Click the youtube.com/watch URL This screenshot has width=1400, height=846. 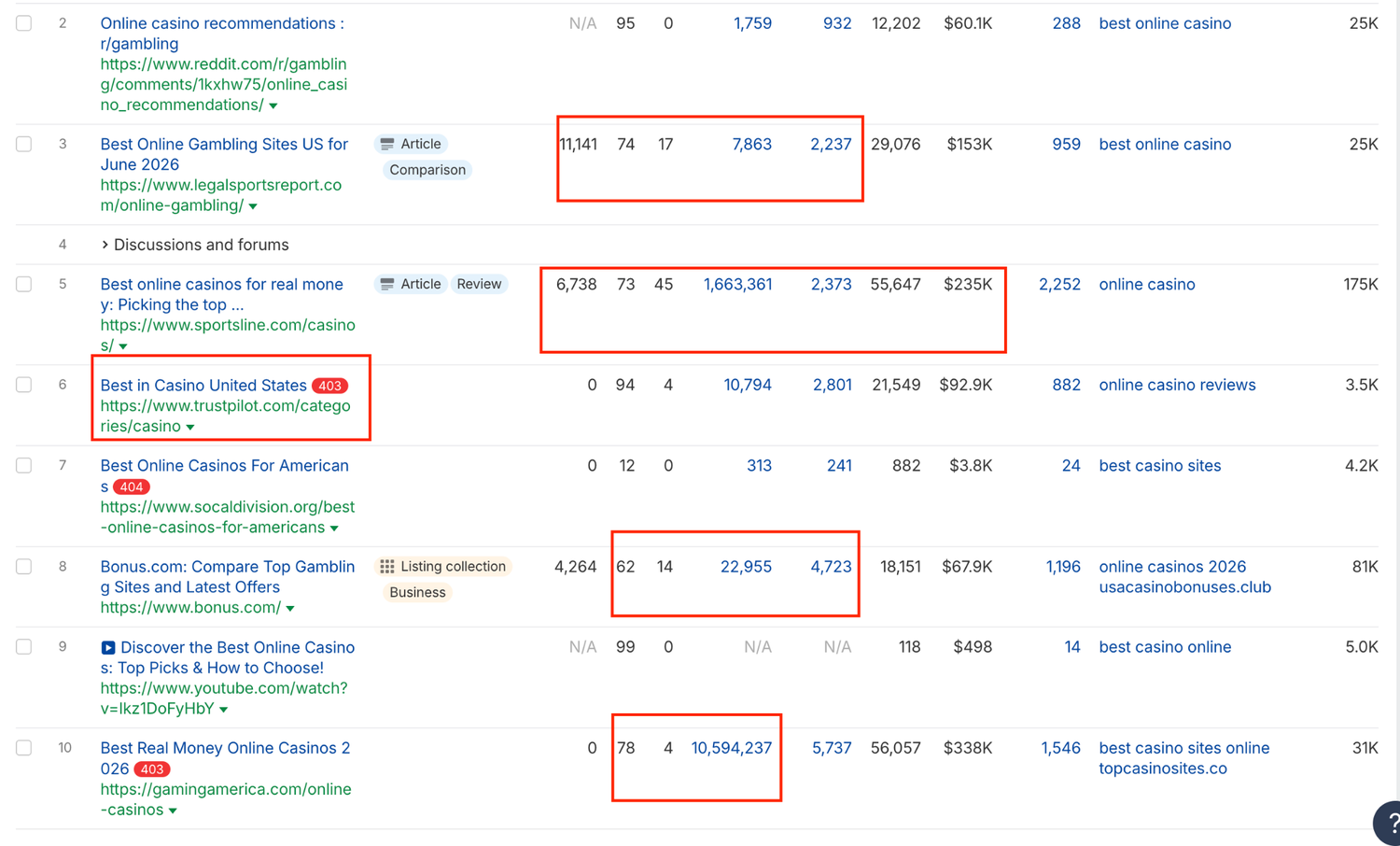[x=224, y=698]
